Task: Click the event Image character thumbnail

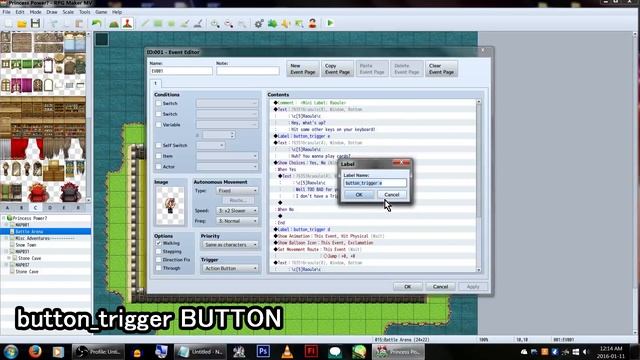Action: tap(170, 205)
